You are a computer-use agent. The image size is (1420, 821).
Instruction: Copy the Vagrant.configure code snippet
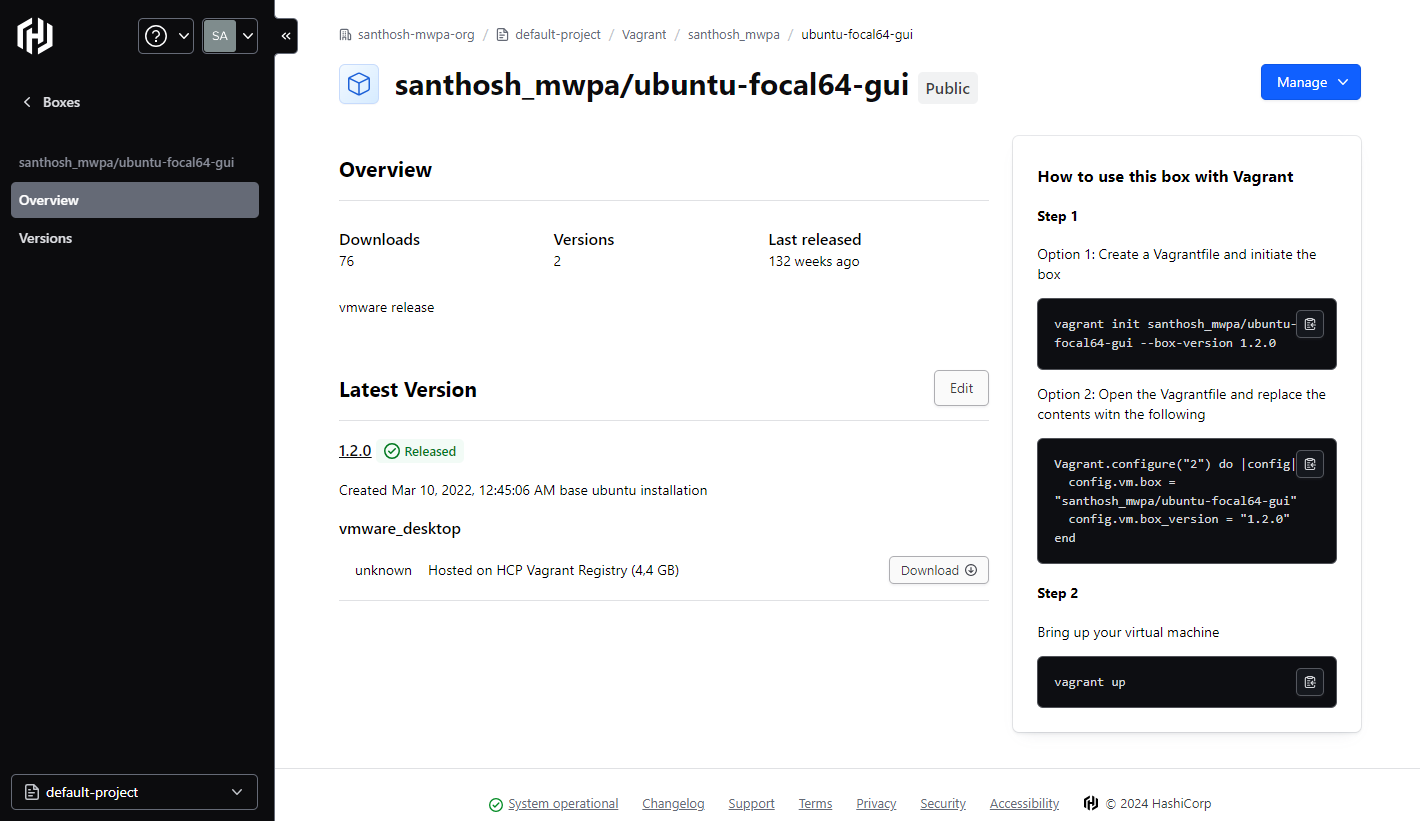[x=1310, y=464]
